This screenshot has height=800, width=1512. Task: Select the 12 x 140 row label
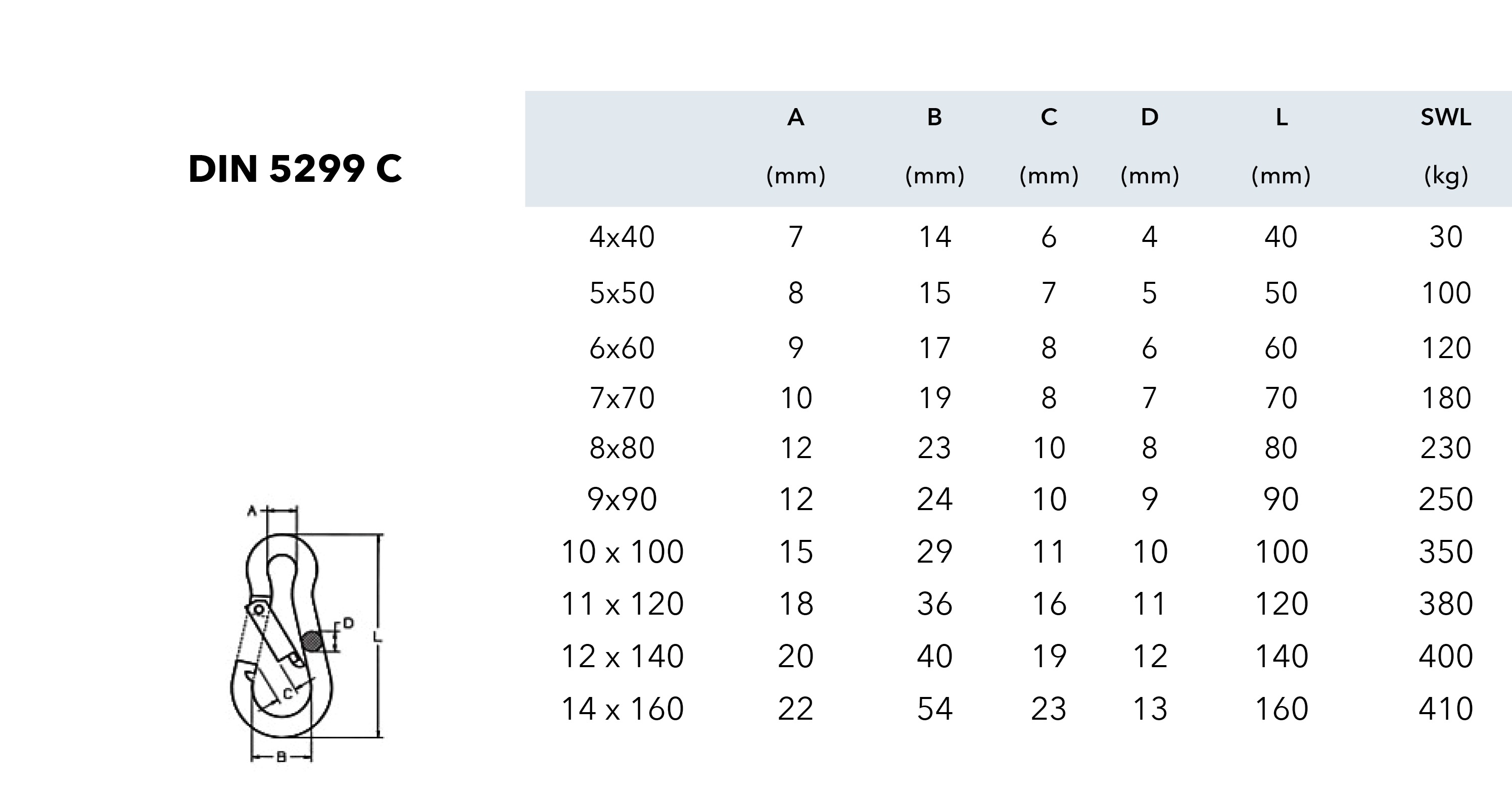click(623, 656)
